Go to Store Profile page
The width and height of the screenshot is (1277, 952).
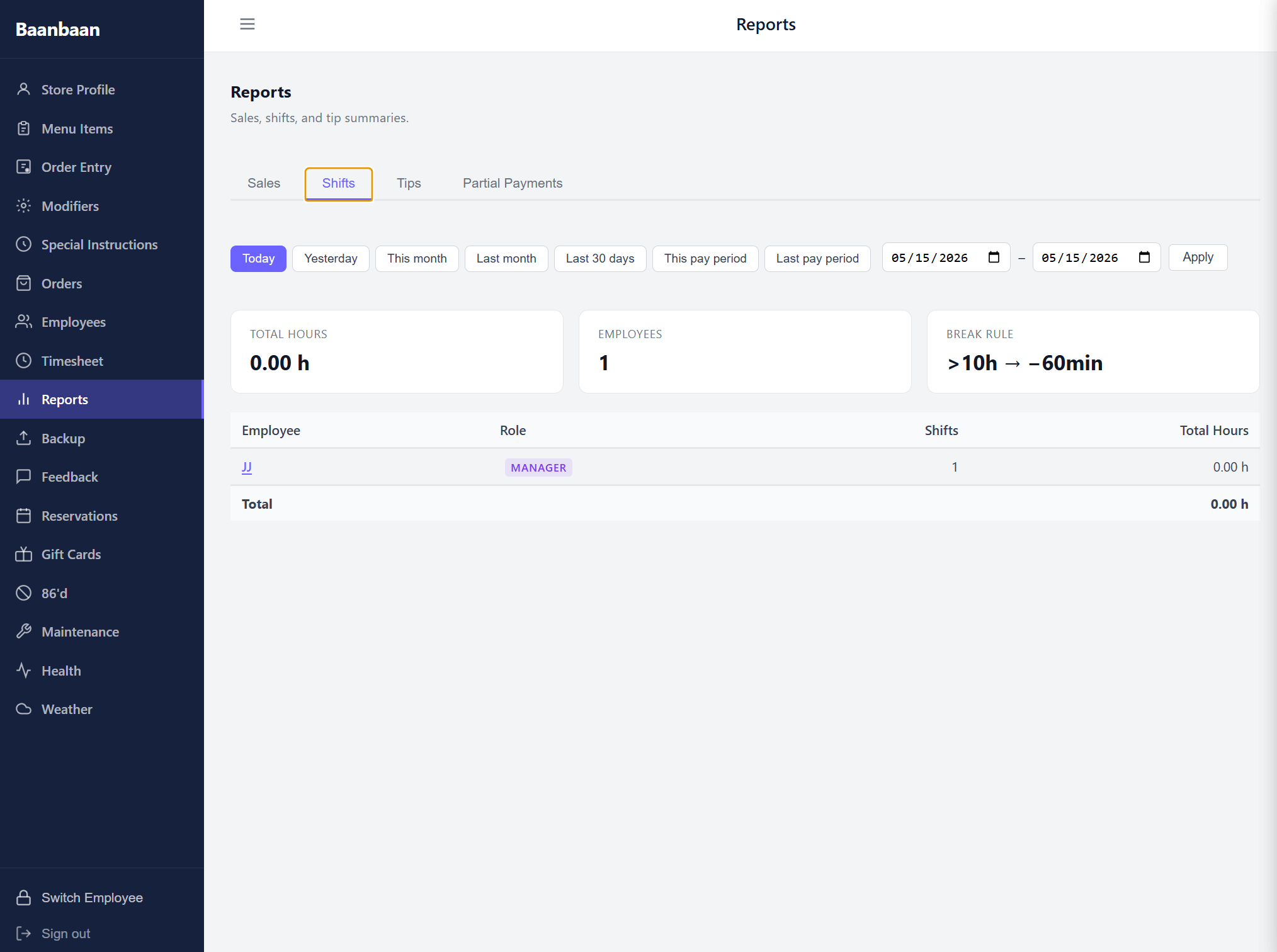pos(102,89)
